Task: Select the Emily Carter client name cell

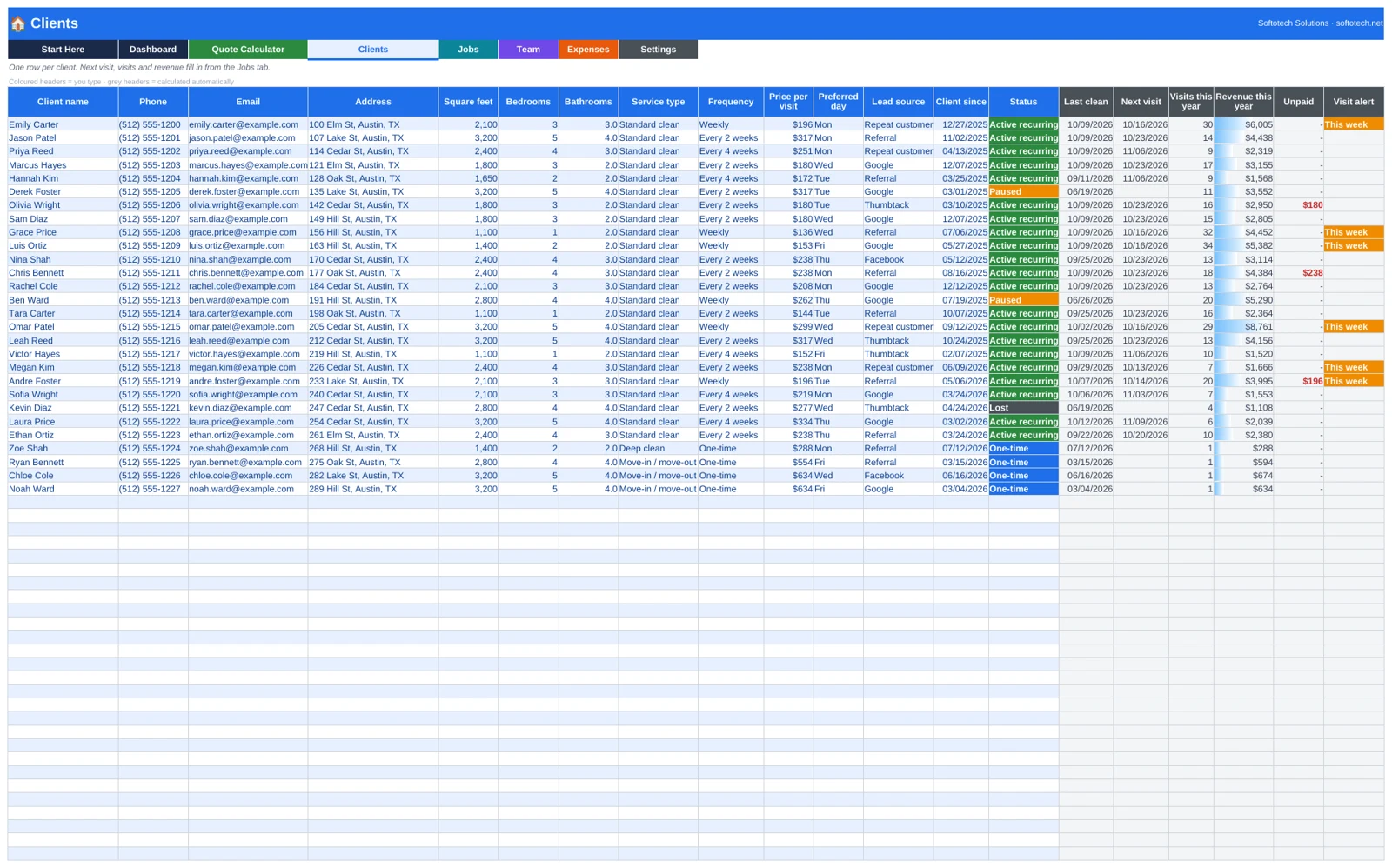Action: coord(63,124)
